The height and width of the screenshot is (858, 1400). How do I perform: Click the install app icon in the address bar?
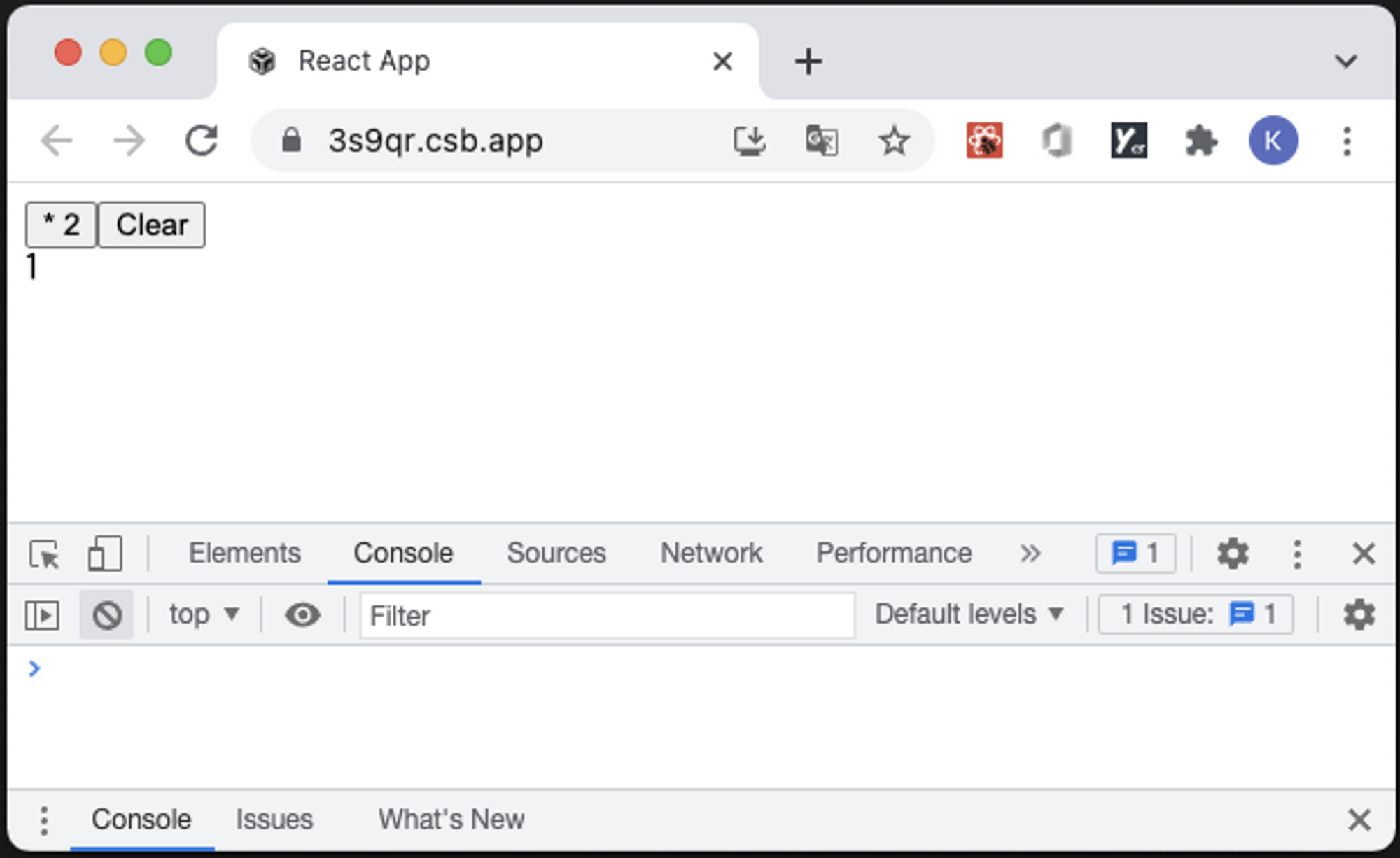pyautogui.click(x=749, y=141)
